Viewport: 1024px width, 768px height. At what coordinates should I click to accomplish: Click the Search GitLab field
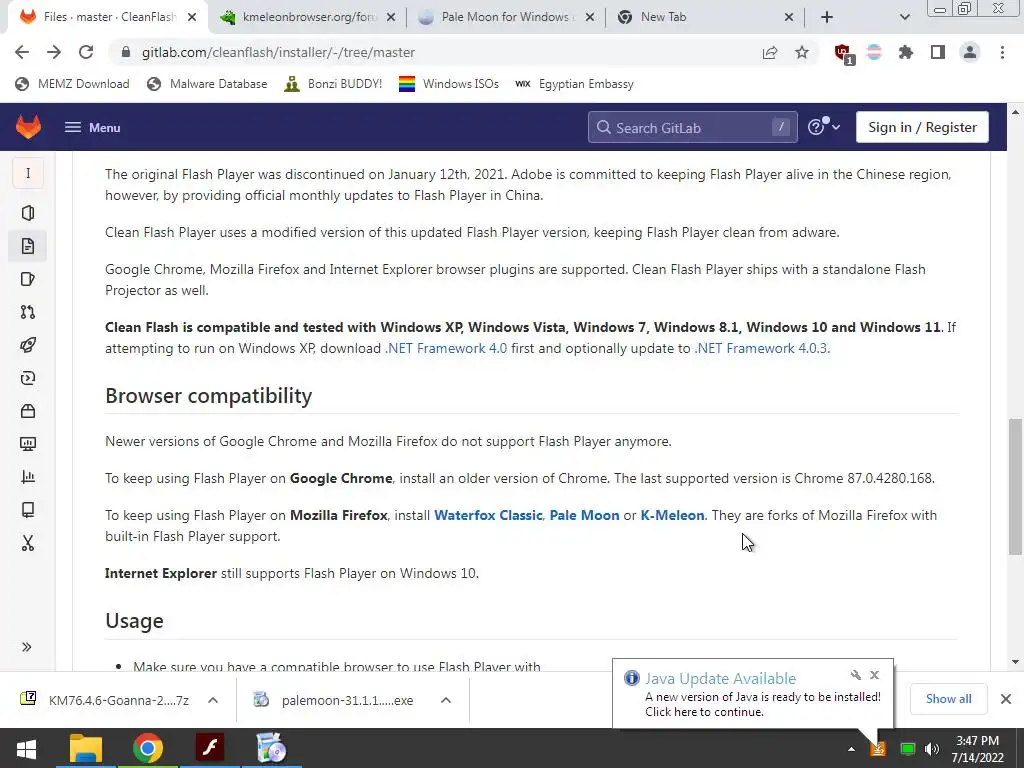click(x=692, y=127)
